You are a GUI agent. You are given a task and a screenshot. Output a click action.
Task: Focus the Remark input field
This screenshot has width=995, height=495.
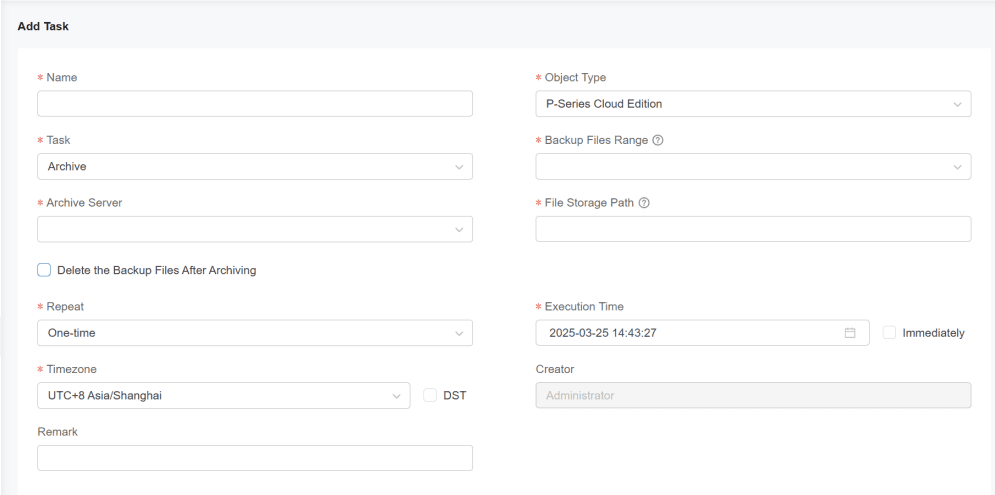pyautogui.click(x=255, y=458)
